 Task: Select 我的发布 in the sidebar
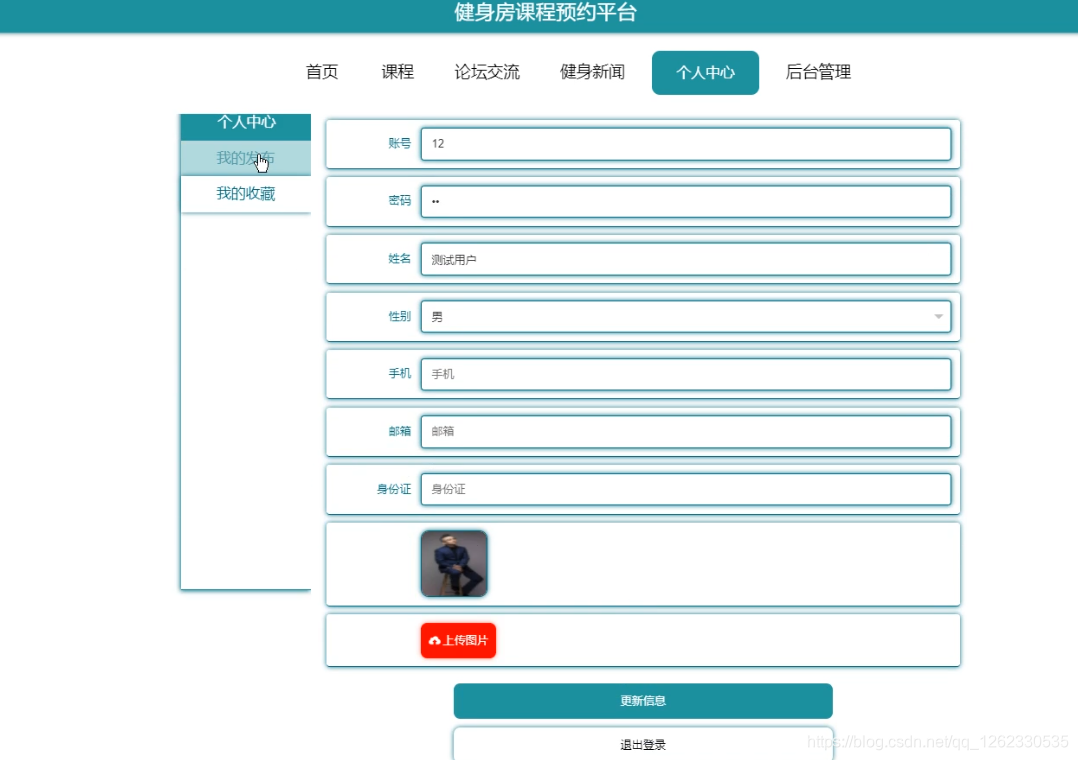click(x=245, y=158)
